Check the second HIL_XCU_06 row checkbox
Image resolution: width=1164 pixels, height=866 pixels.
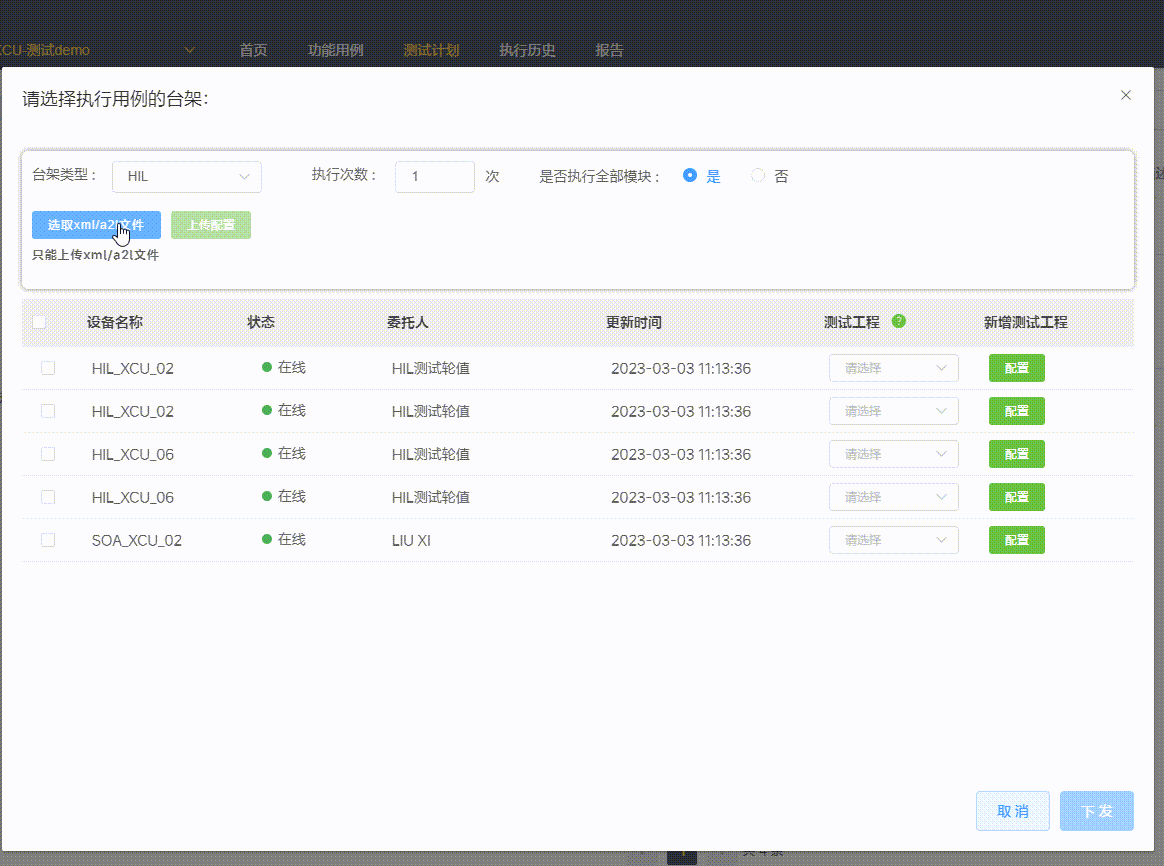48,497
